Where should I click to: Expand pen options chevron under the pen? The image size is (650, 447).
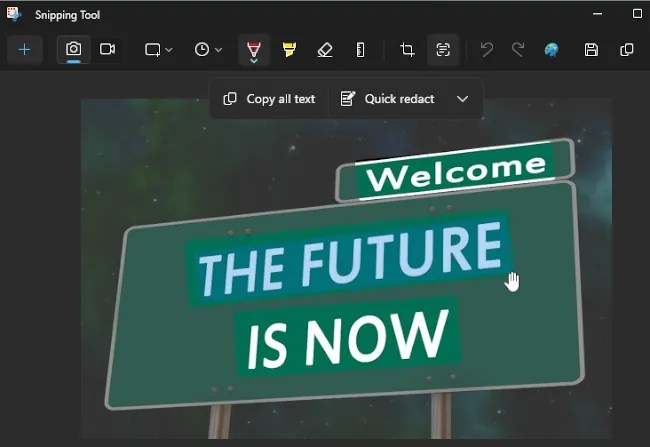coord(254,61)
